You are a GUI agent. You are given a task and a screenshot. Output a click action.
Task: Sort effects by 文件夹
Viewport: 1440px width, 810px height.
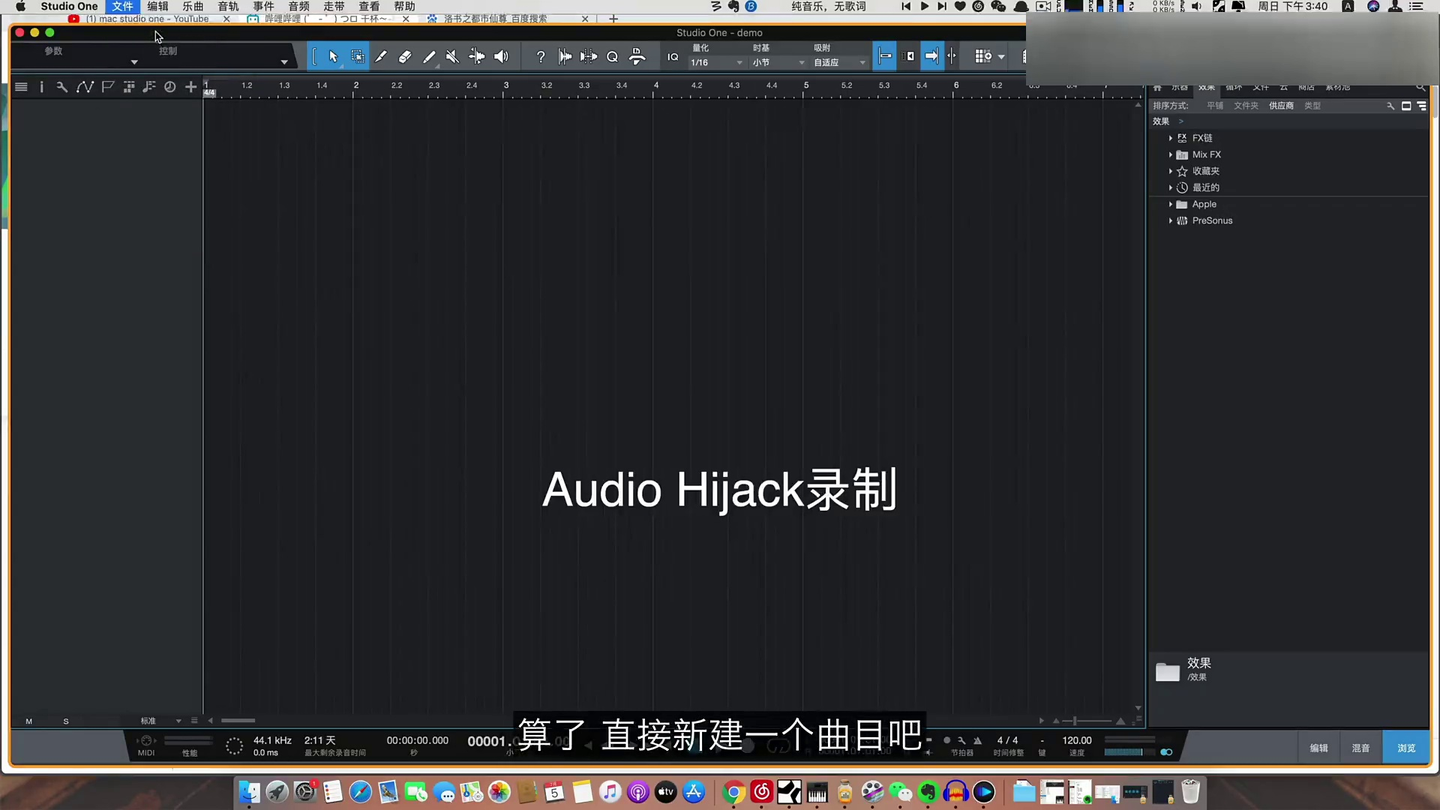[1246, 106]
